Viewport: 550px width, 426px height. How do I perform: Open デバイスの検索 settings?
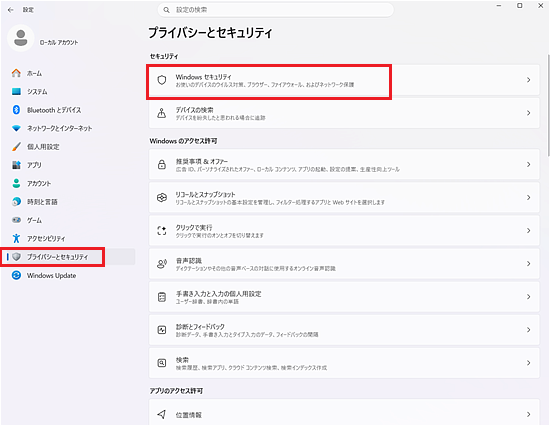pyautogui.click(x=344, y=113)
